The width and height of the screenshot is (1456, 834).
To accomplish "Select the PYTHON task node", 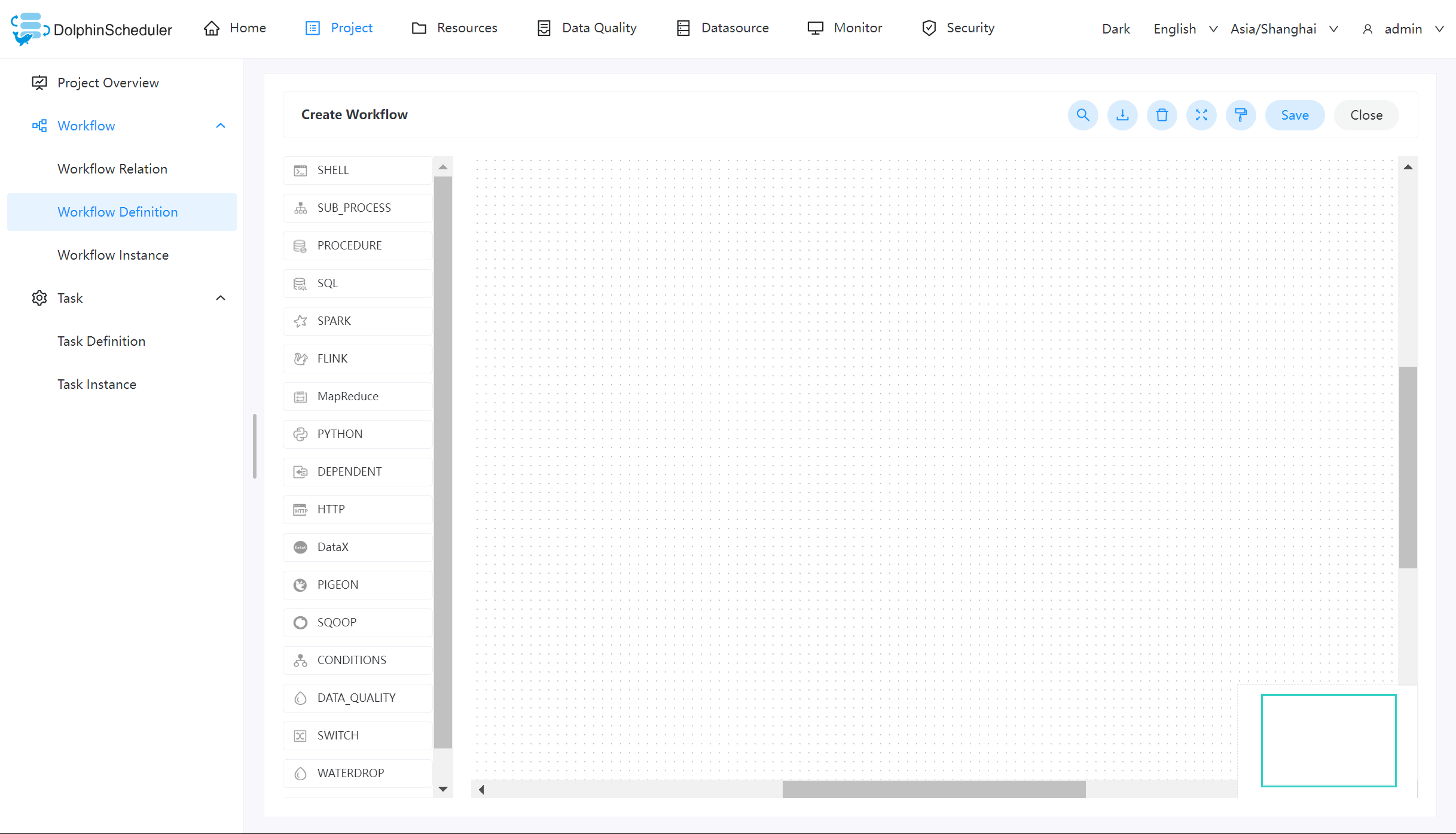I will click(357, 434).
